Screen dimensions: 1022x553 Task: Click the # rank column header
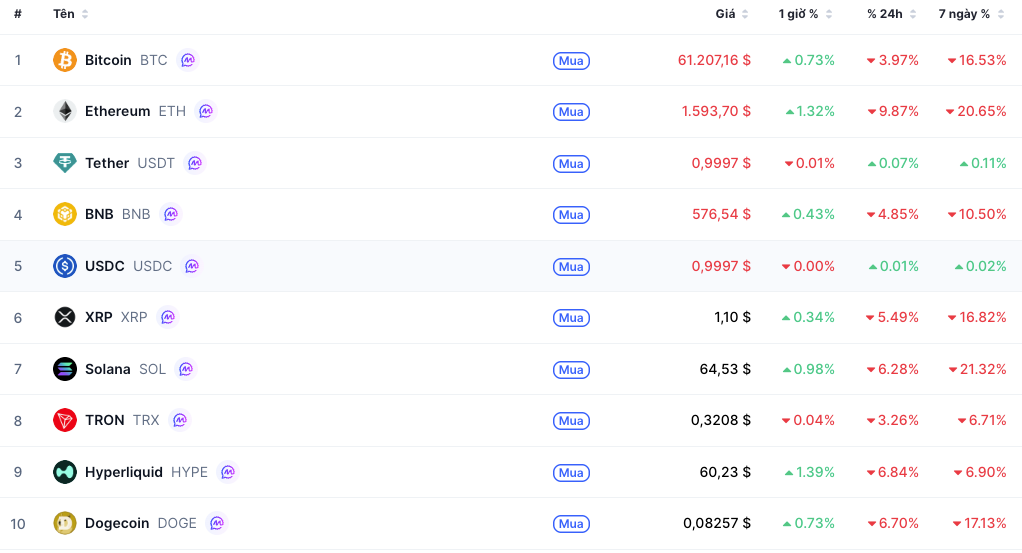tap(18, 14)
